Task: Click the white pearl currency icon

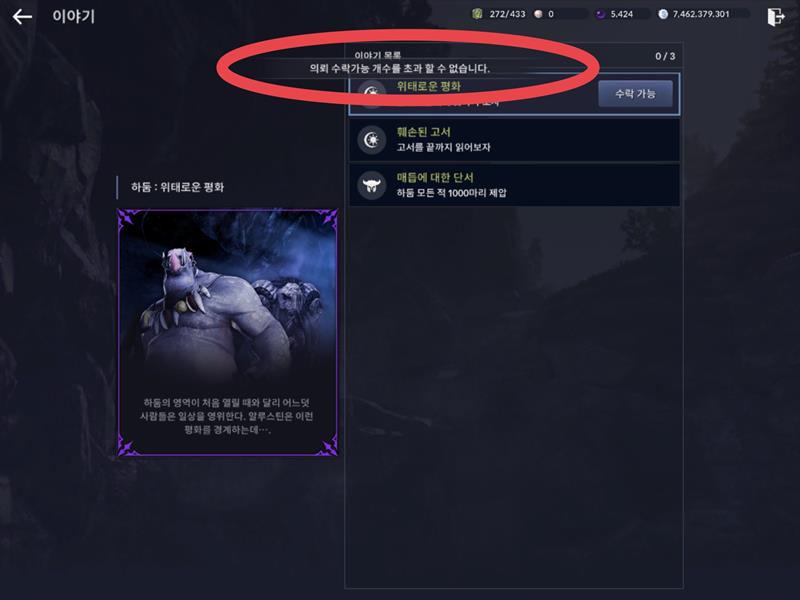Action: (x=538, y=14)
